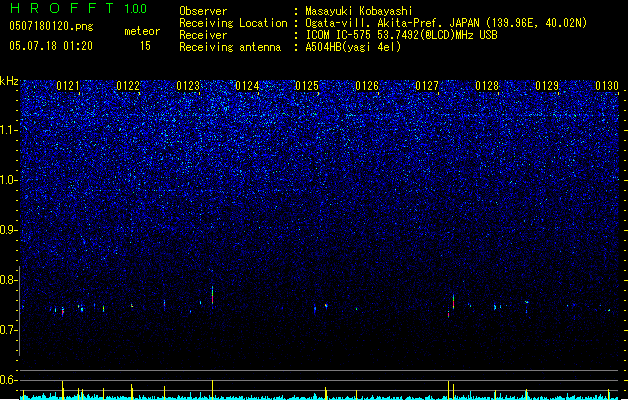Click the 0121 time marker
Viewport: 629px width, 400px height.
tap(67, 86)
